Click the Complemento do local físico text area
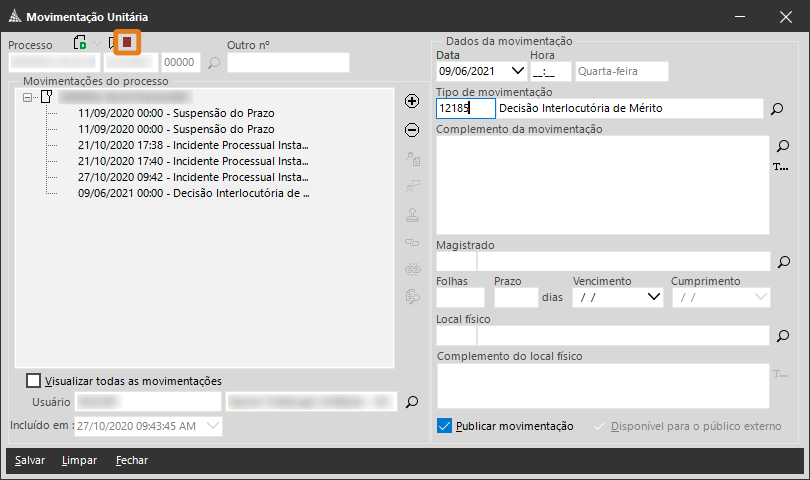This screenshot has width=810, height=480. 603,386
